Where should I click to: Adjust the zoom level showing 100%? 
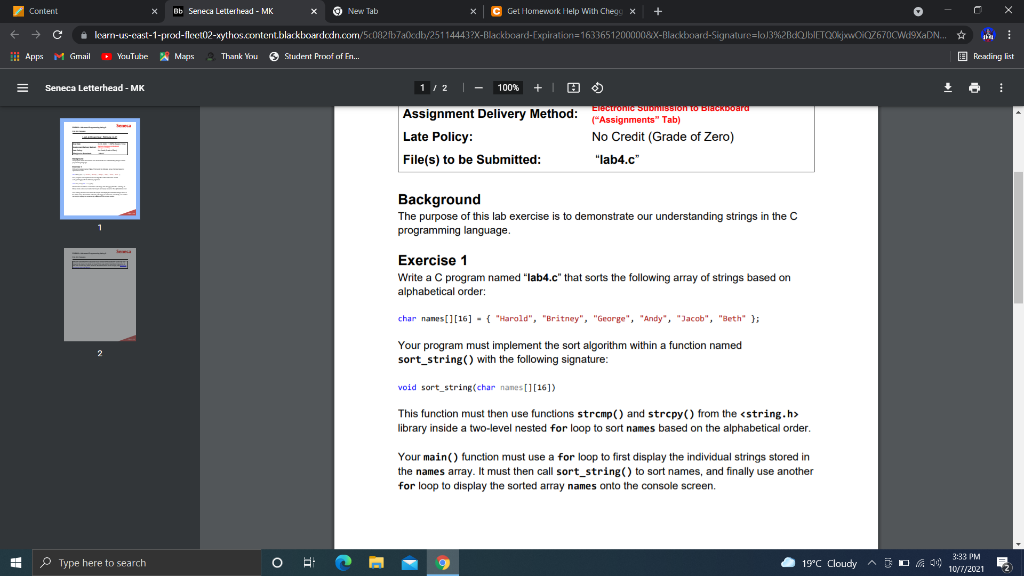pos(508,87)
